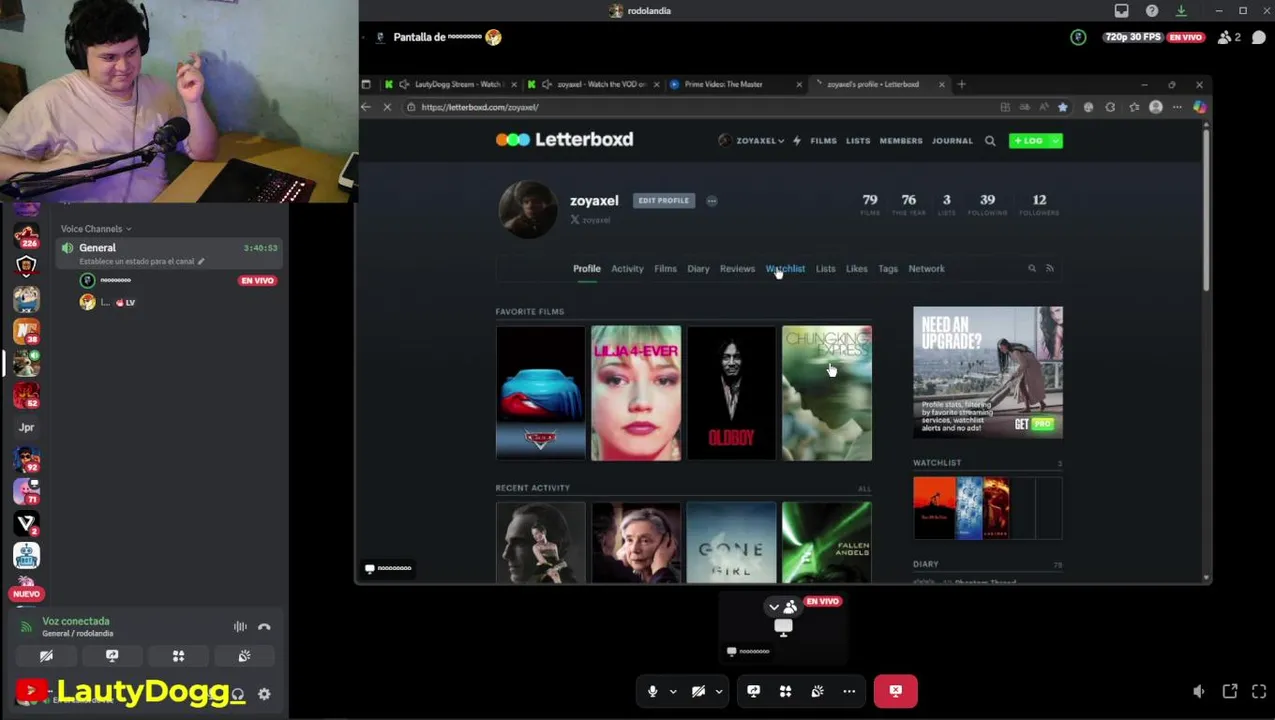This screenshot has width=1275, height=720.
Task: Toggle noise suppression waveform icon
Action: [240, 627]
